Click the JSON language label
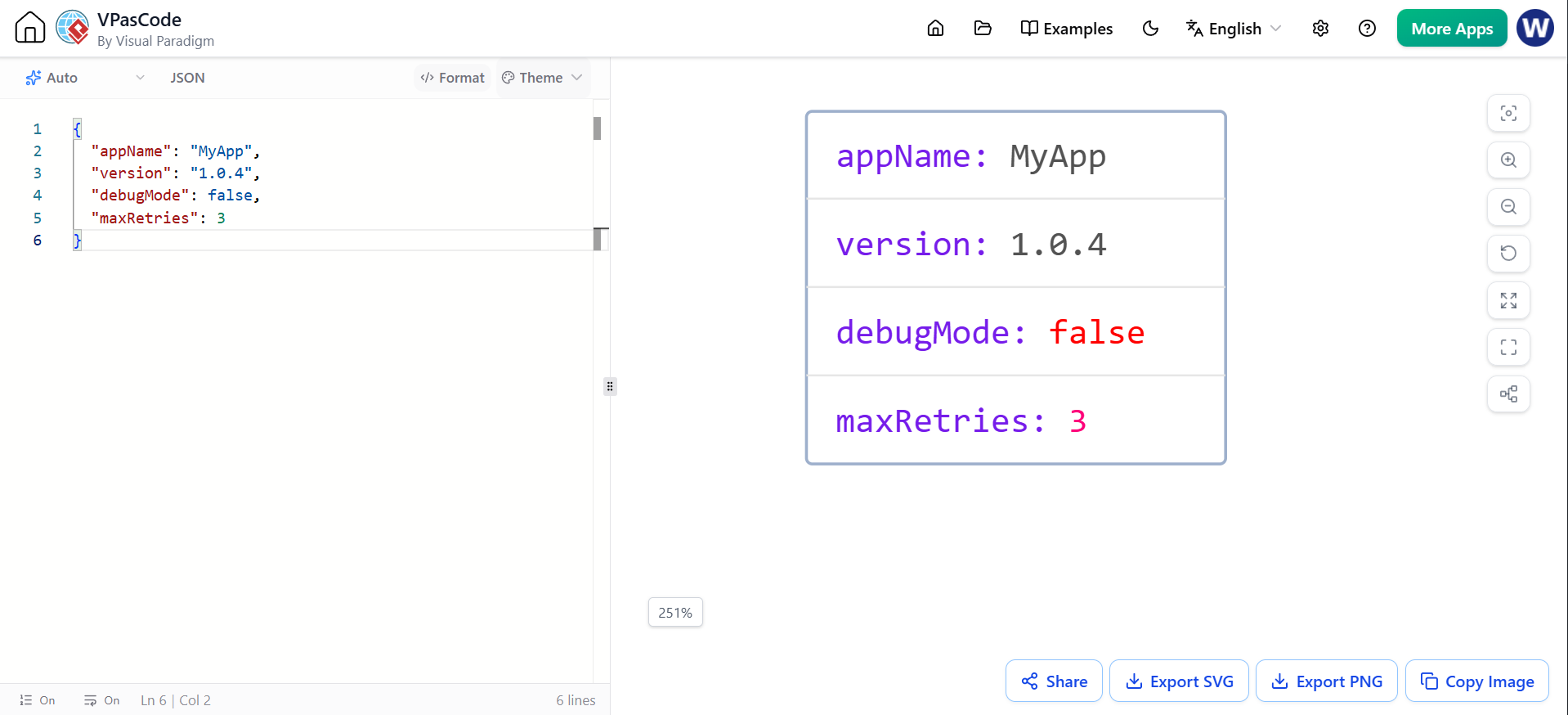The image size is (1568, 715). [x=187, y=78]
